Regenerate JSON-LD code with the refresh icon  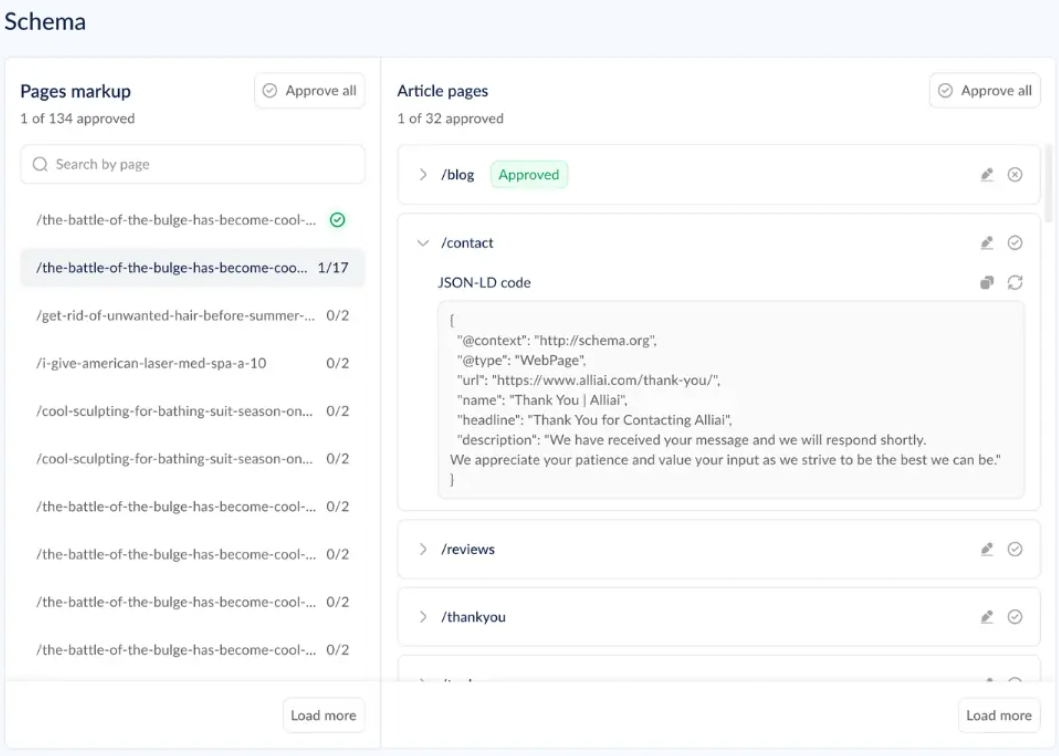click(x=1014, y=282)
